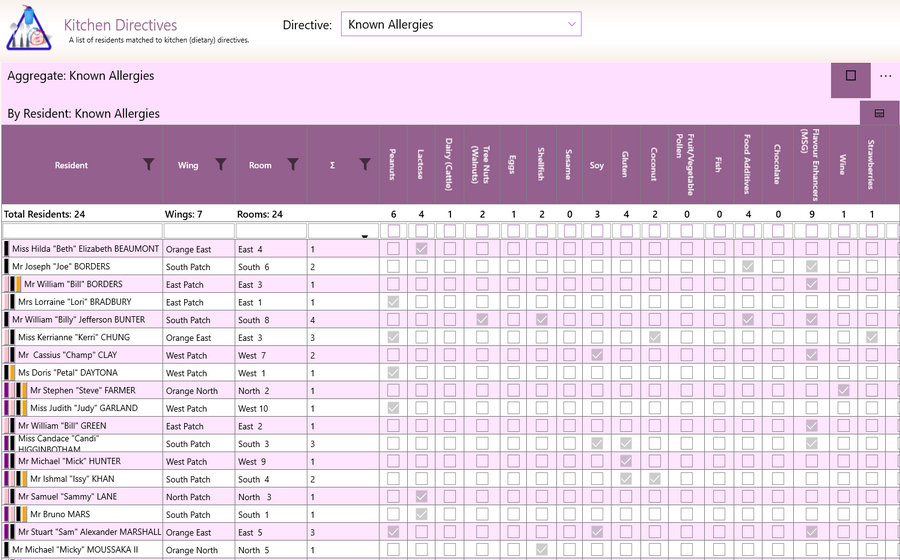Click in the Room filter row field
900x560 pixels.
(x=271, y=231)
